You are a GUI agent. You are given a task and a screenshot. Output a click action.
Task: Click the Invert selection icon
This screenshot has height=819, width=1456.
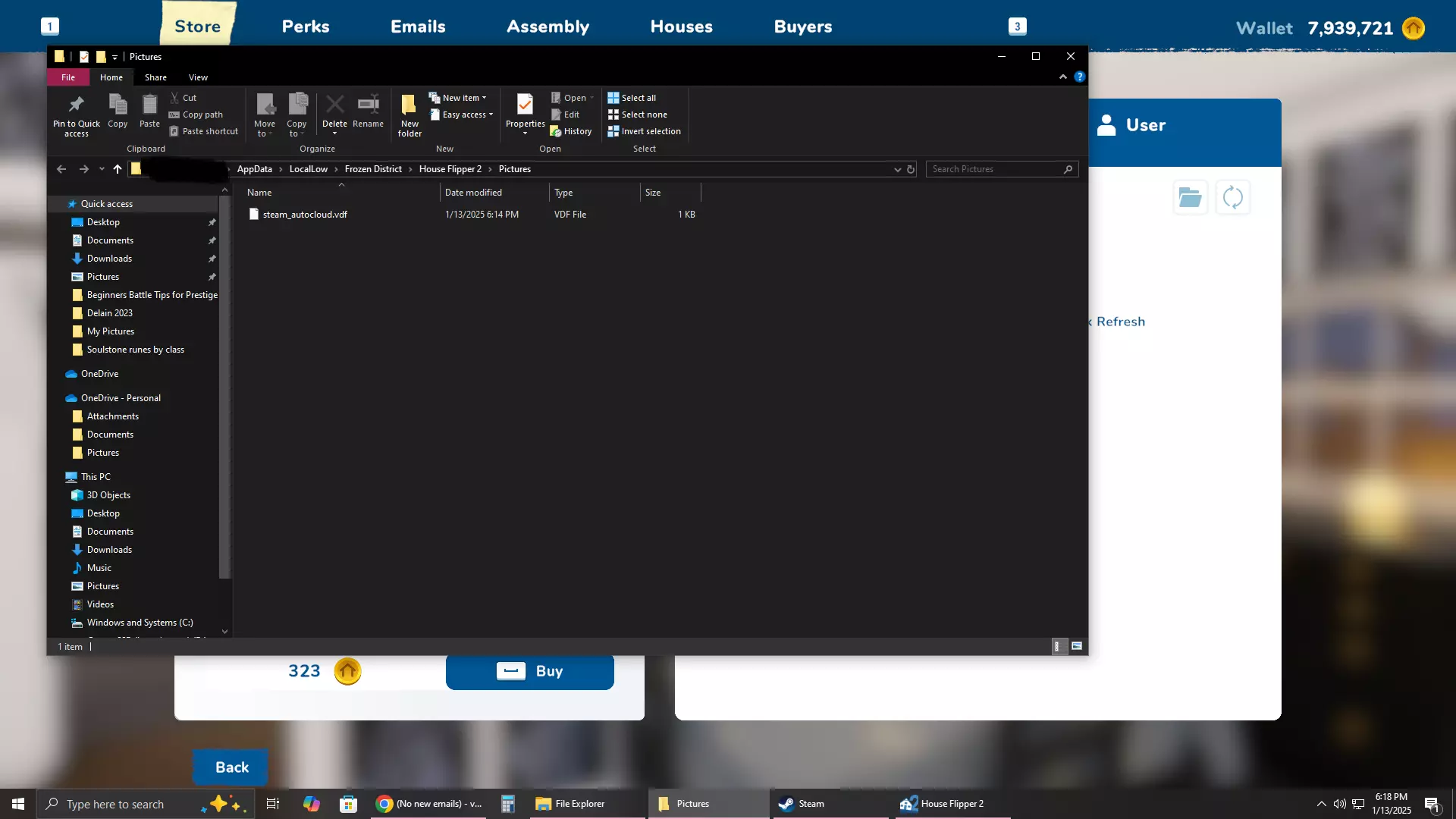tap(613, 131)
